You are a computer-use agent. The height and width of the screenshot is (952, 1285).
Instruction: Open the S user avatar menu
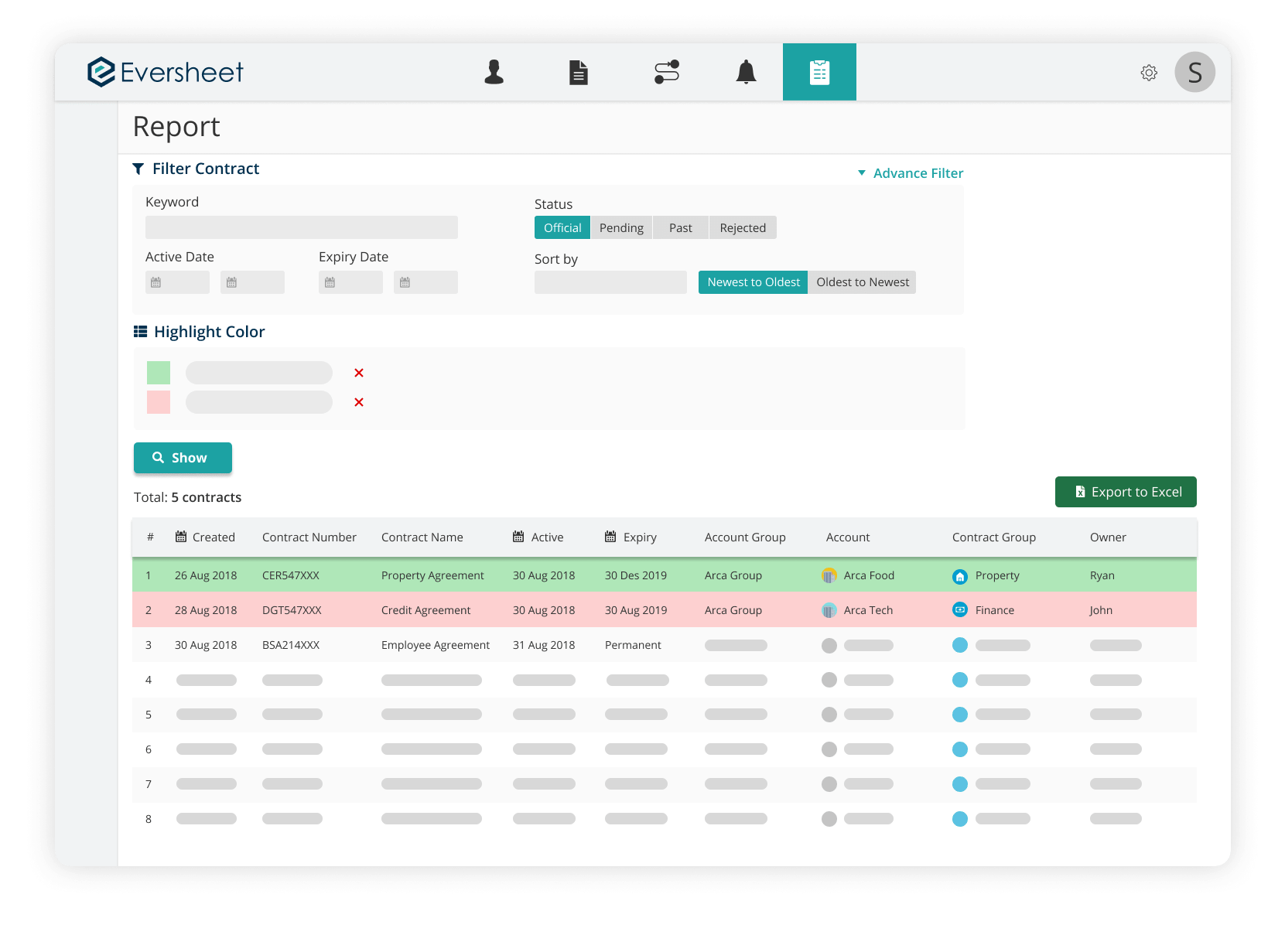[1194, 73]
